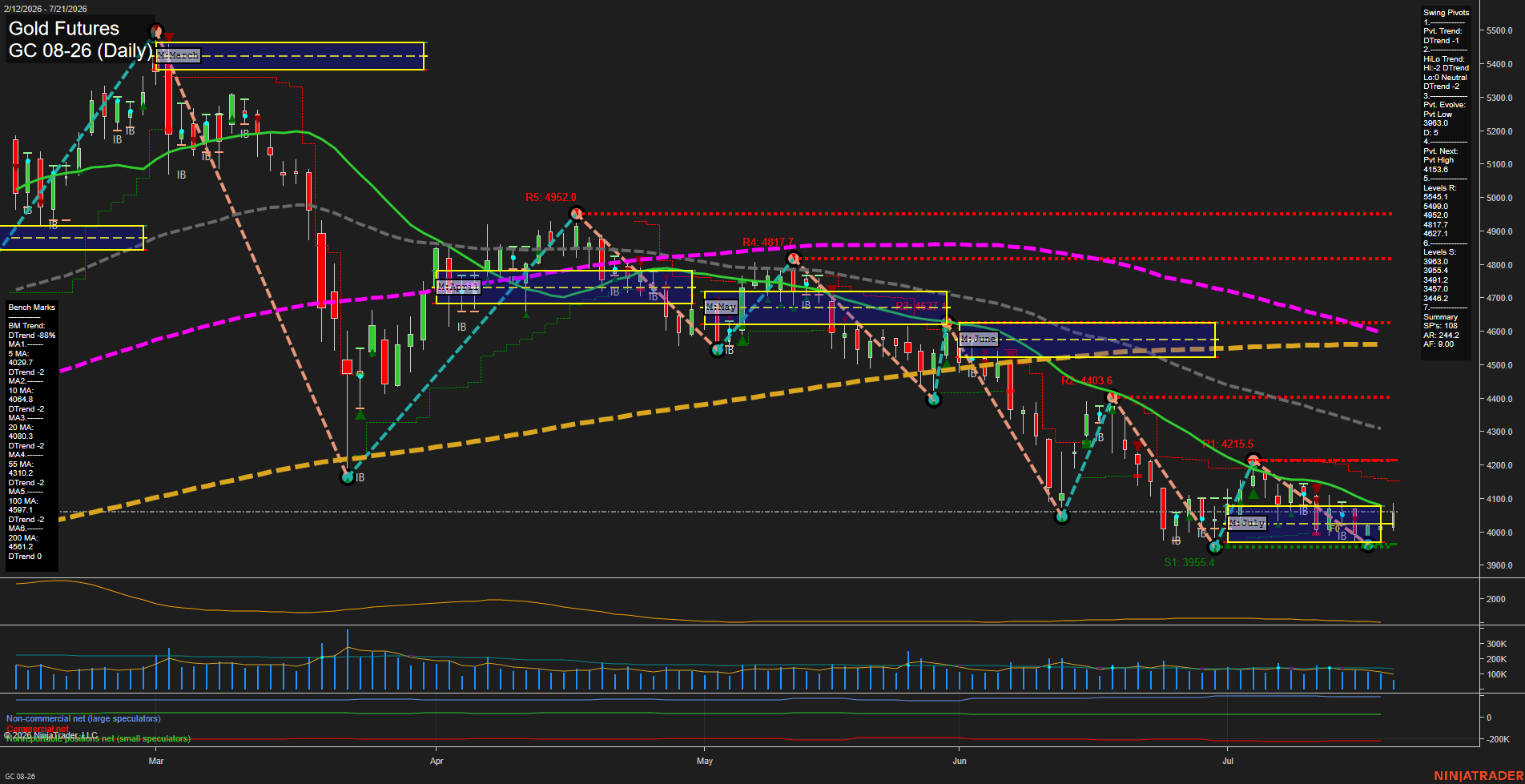Viewport: 1525px width, 784px height.
Task: Click the R2: 4403.6 resistance label
Action: tap(1087, 381)
